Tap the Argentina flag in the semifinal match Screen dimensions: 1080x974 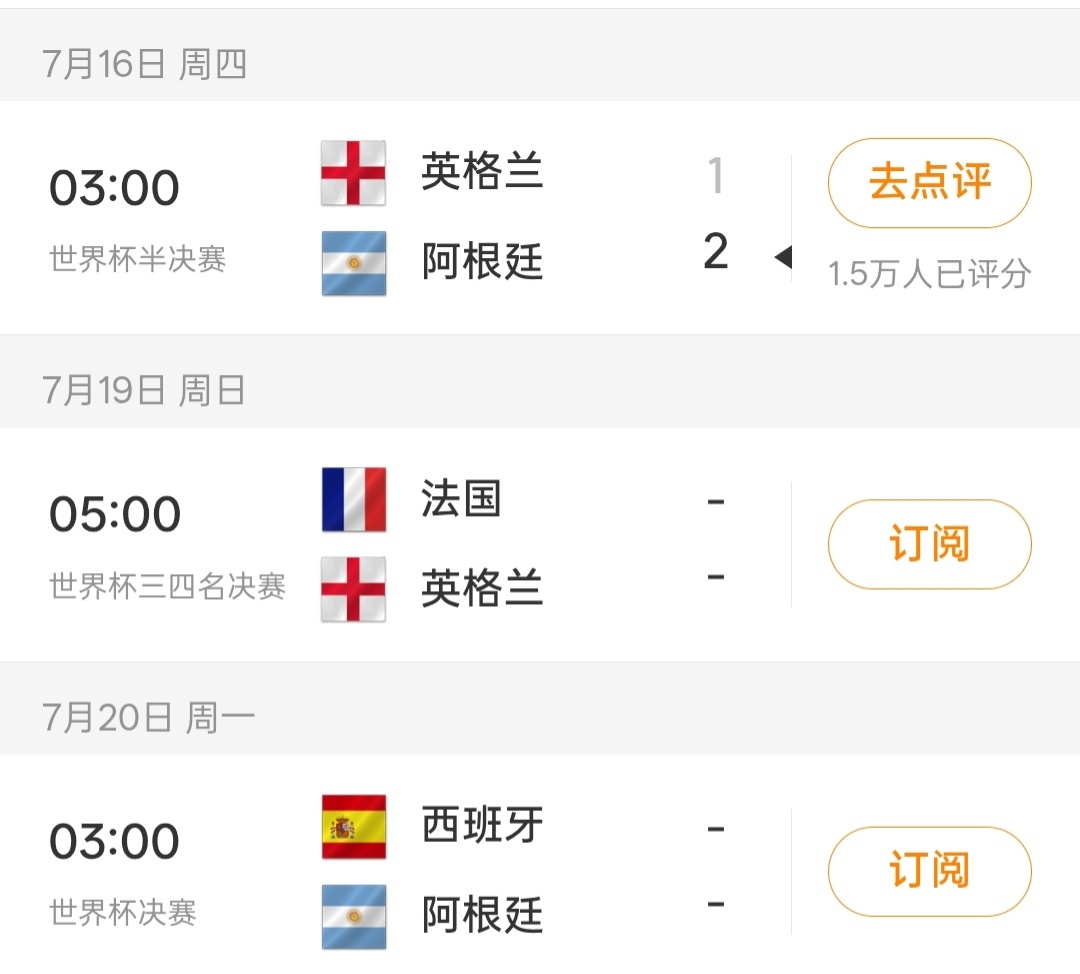point(353,263)
